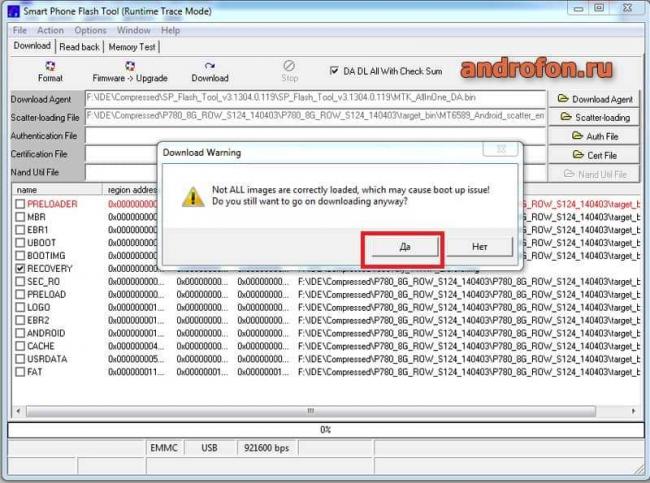
Task: Click the scrollbar right arrow
Action: pyautogui.click(x=633, y=411)
